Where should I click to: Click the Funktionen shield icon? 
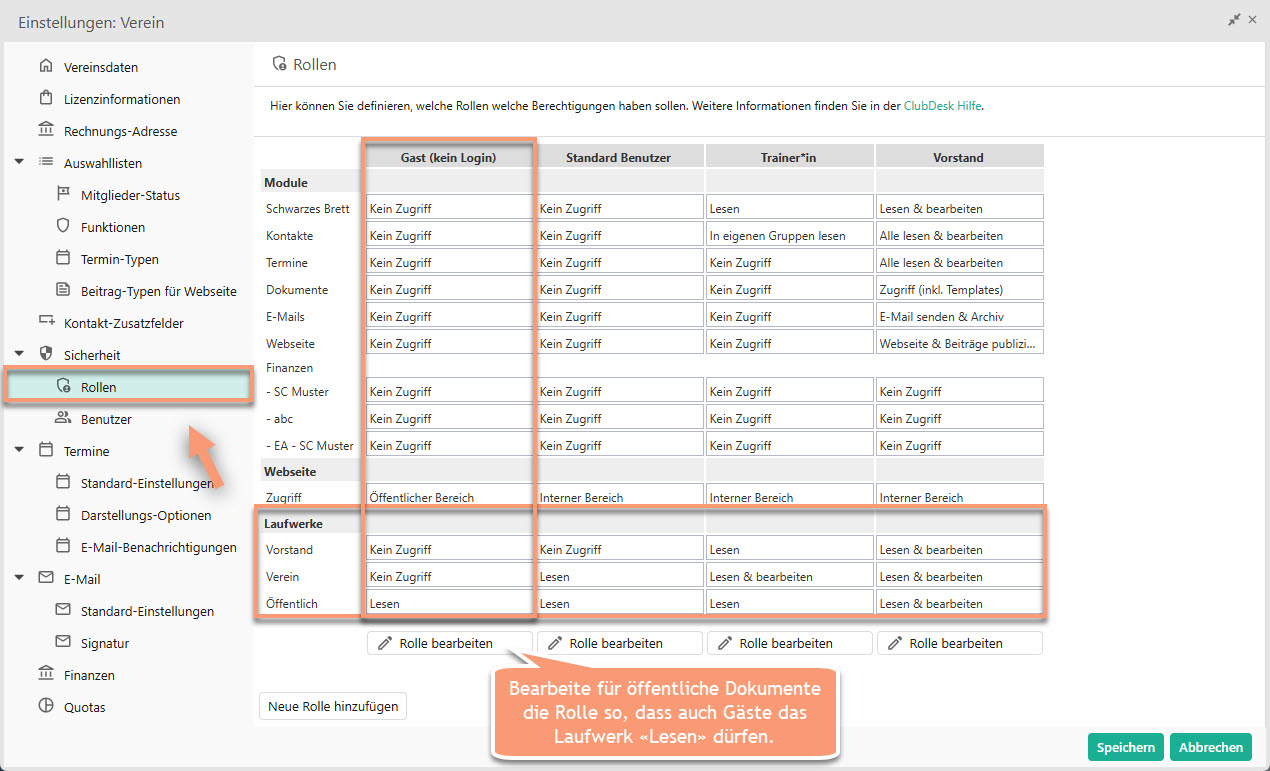click(x=63, y=227)
